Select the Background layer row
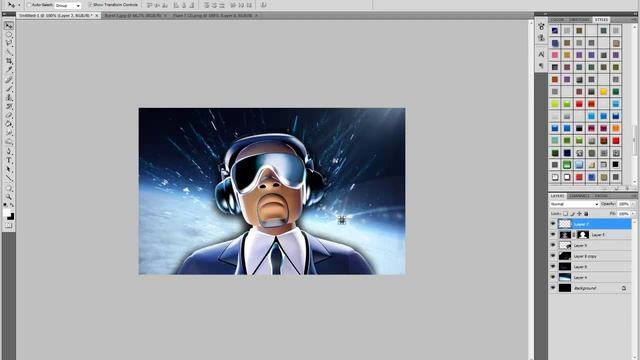640x360 pixels. click(x=590, y=288)
